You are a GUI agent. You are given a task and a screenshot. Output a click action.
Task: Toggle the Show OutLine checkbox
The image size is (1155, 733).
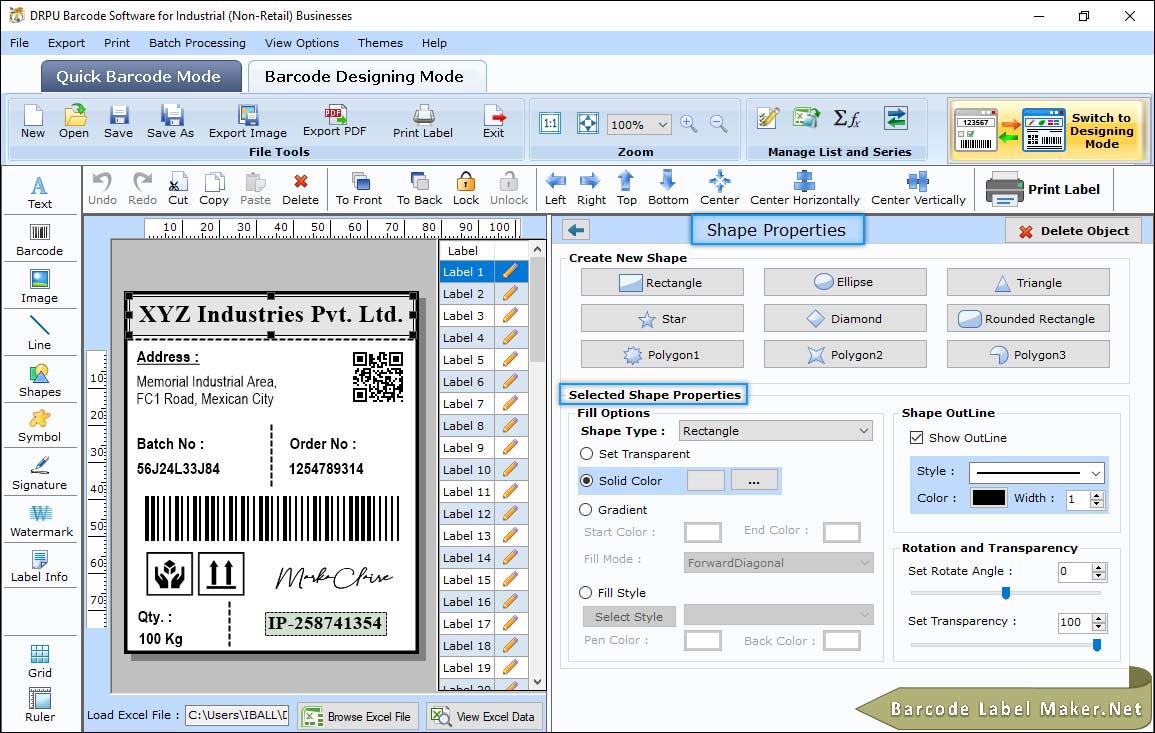pyautogui.click(x=916, y=438)
